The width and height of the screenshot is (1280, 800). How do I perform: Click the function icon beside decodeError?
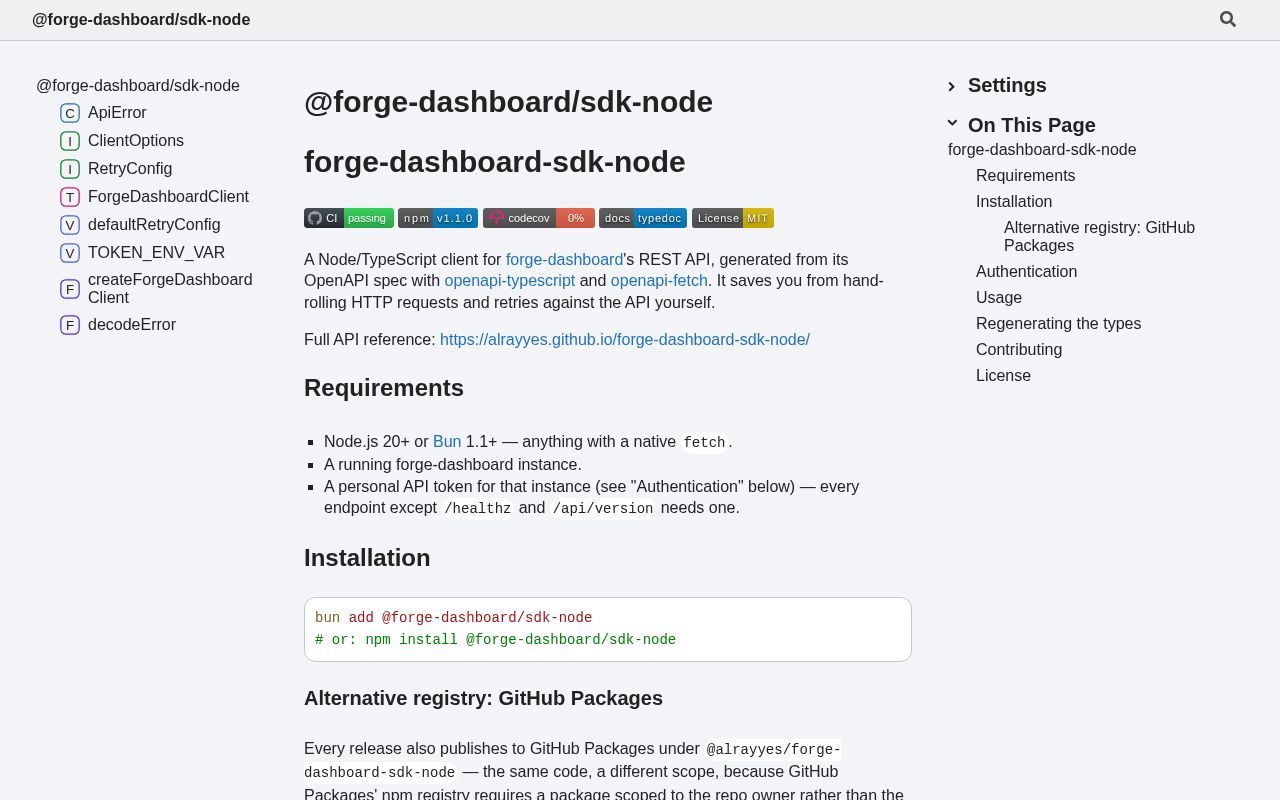pos(70,325)
